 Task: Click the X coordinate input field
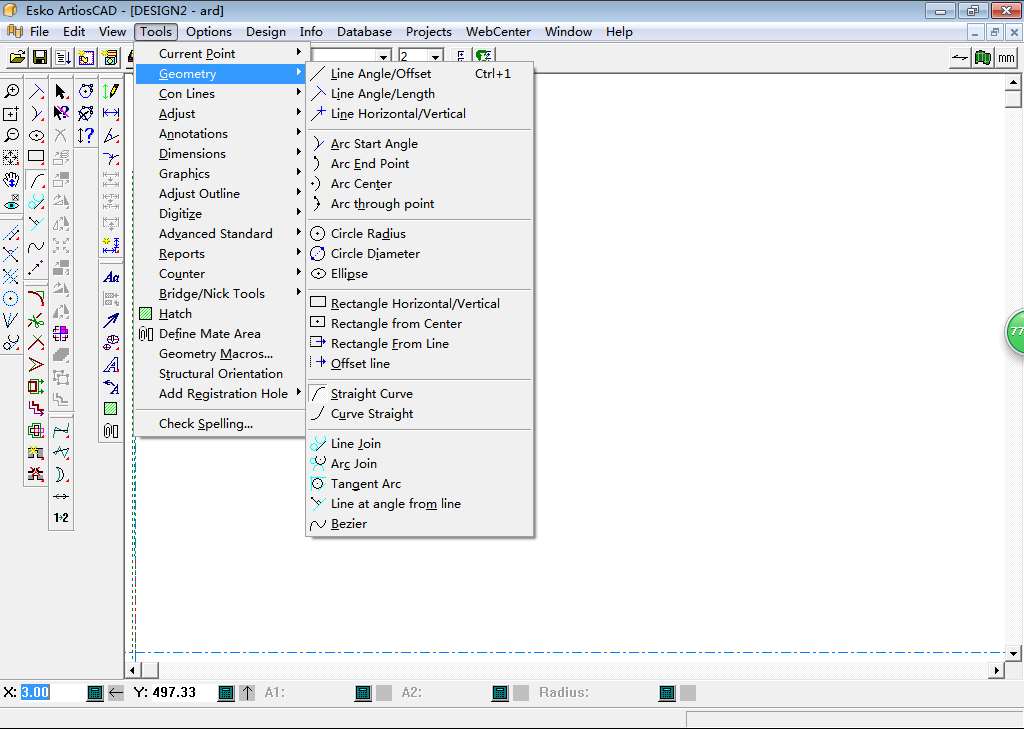50,692
